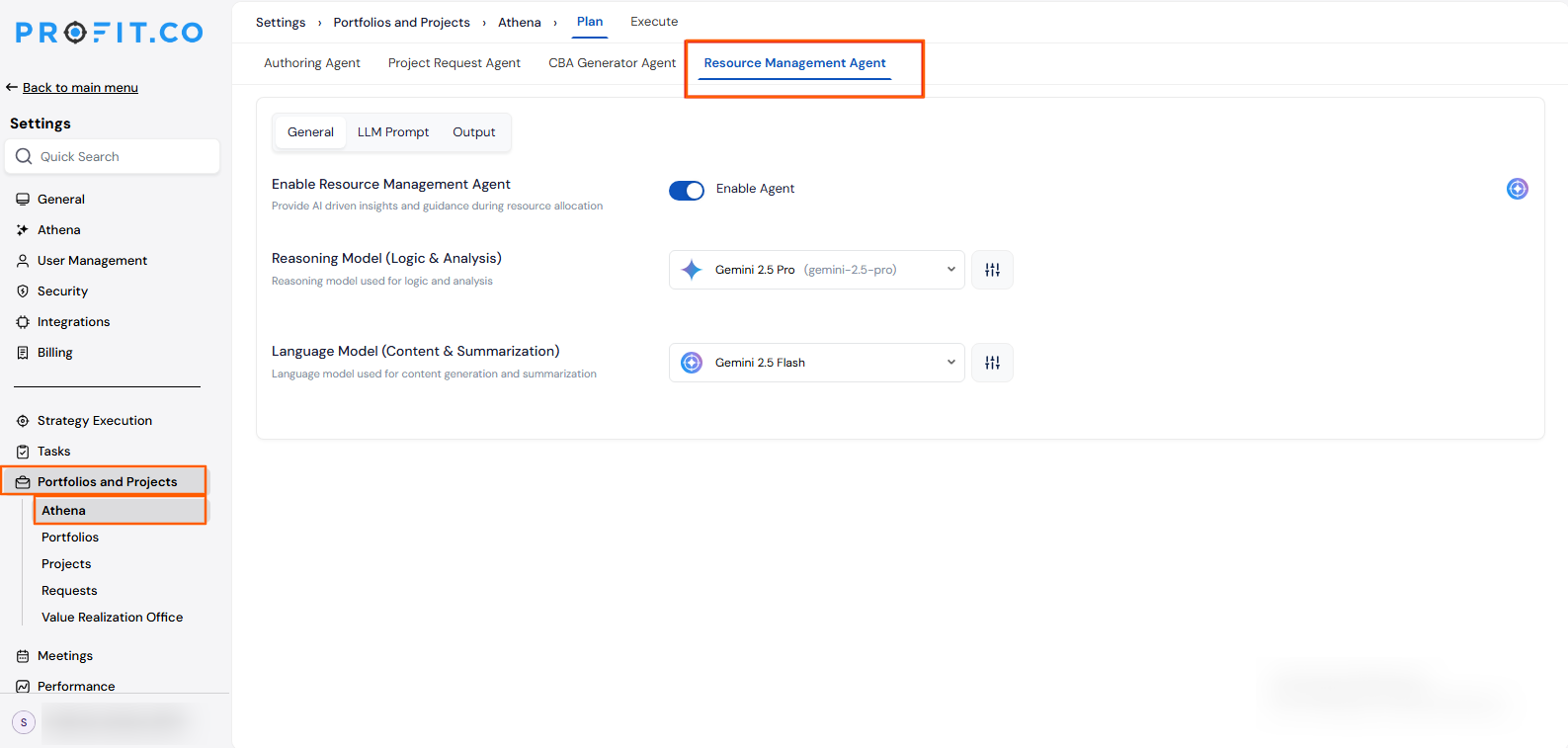Click the Profit.co logo
The image size is (1568, 748).
110,33
